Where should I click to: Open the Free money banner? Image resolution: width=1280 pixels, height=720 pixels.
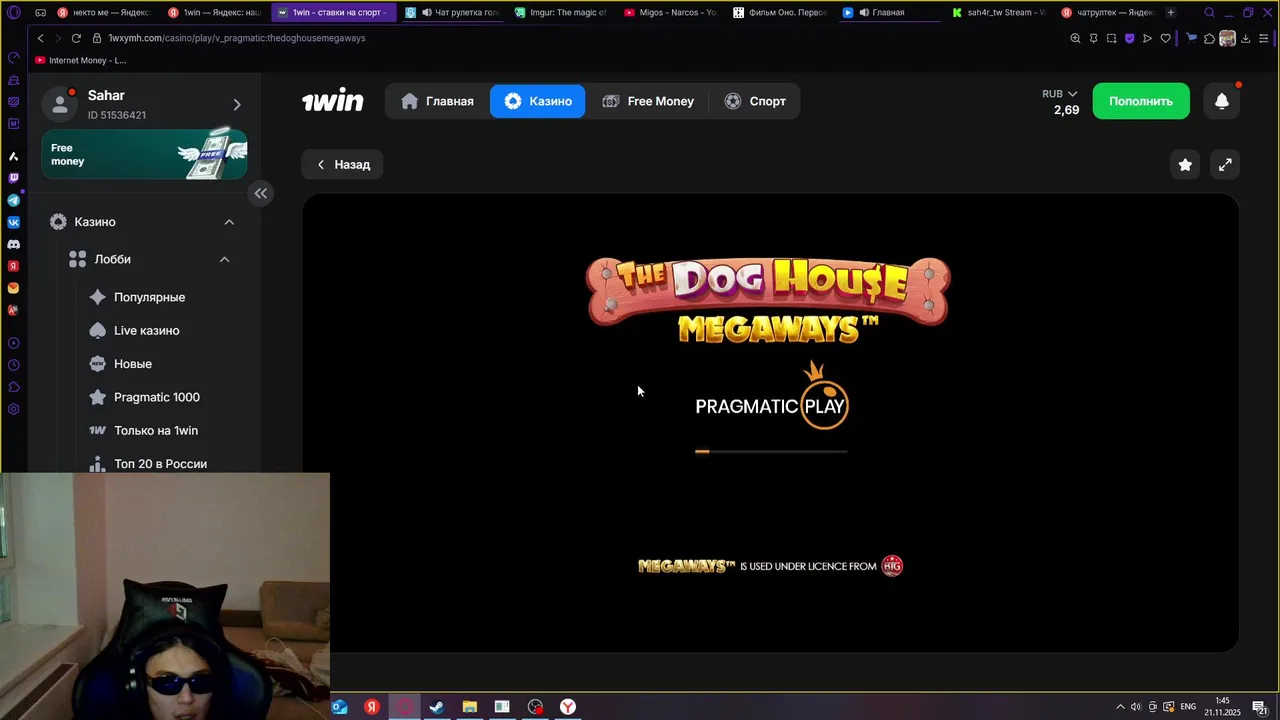pyautogui.click(x=144, y=154)
